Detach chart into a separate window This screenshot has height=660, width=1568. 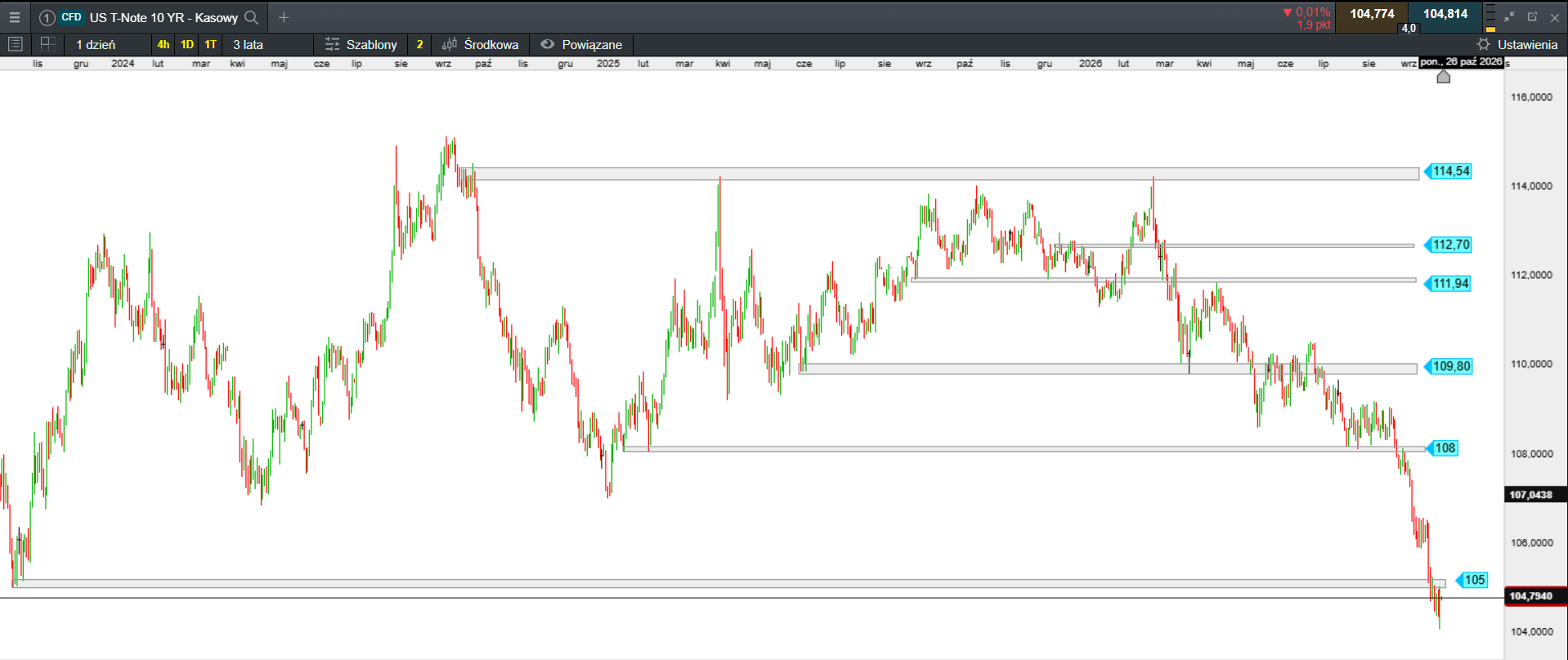[x=1532, y=16]
